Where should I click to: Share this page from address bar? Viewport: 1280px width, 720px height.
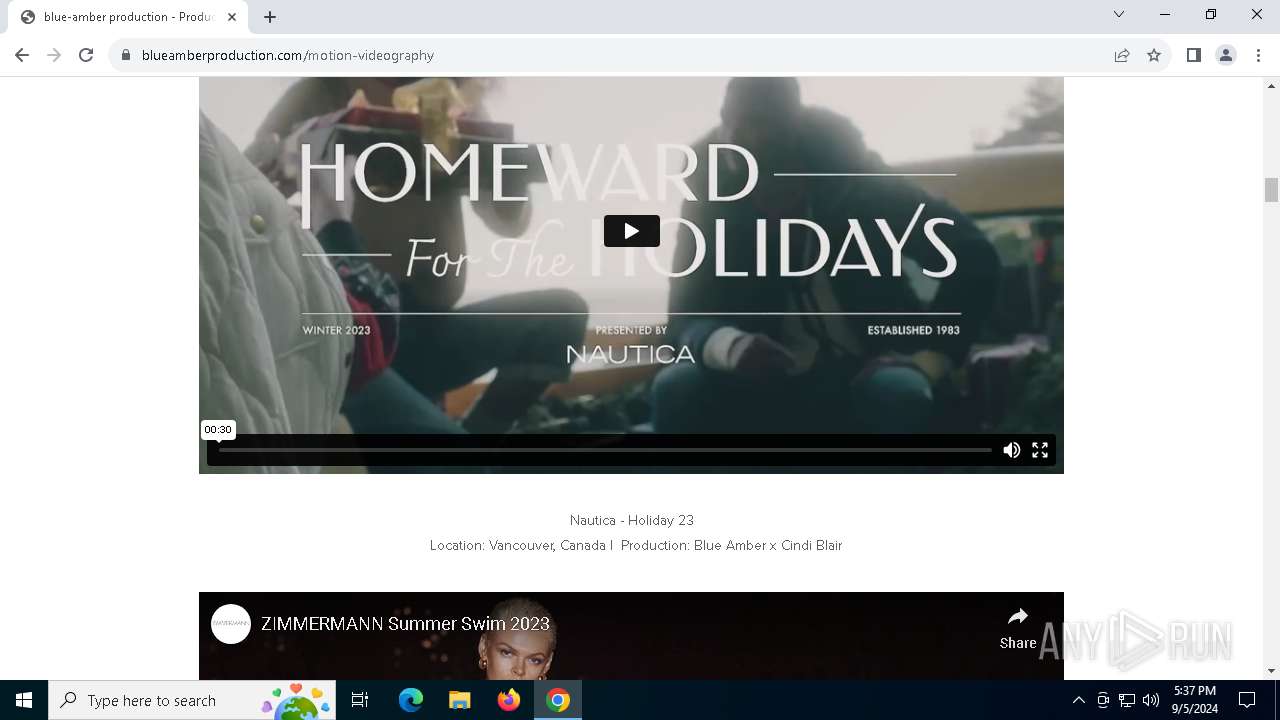point(1122,55)
